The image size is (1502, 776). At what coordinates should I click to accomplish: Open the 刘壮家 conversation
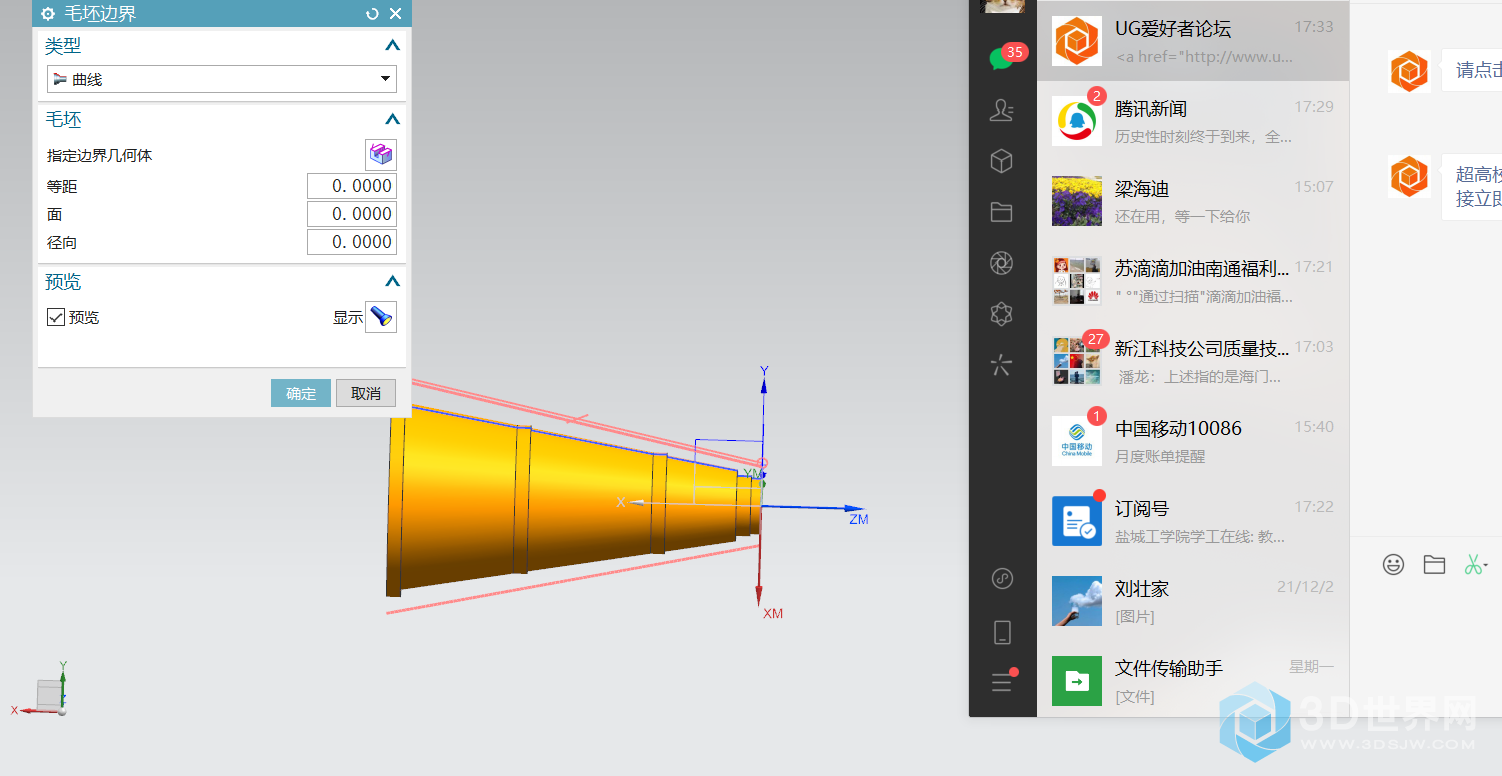coord(1193,601)
